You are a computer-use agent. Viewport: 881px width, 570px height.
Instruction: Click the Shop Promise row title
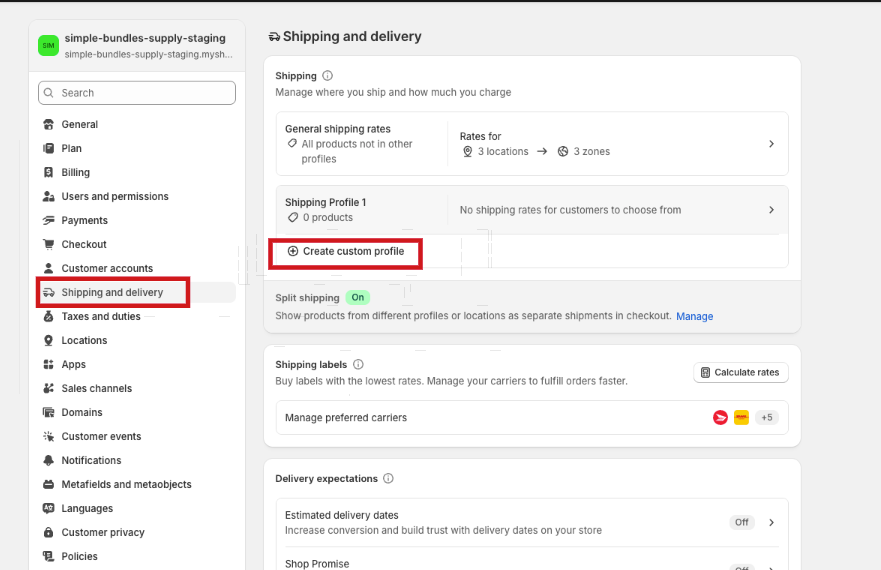tap(317, 564)
